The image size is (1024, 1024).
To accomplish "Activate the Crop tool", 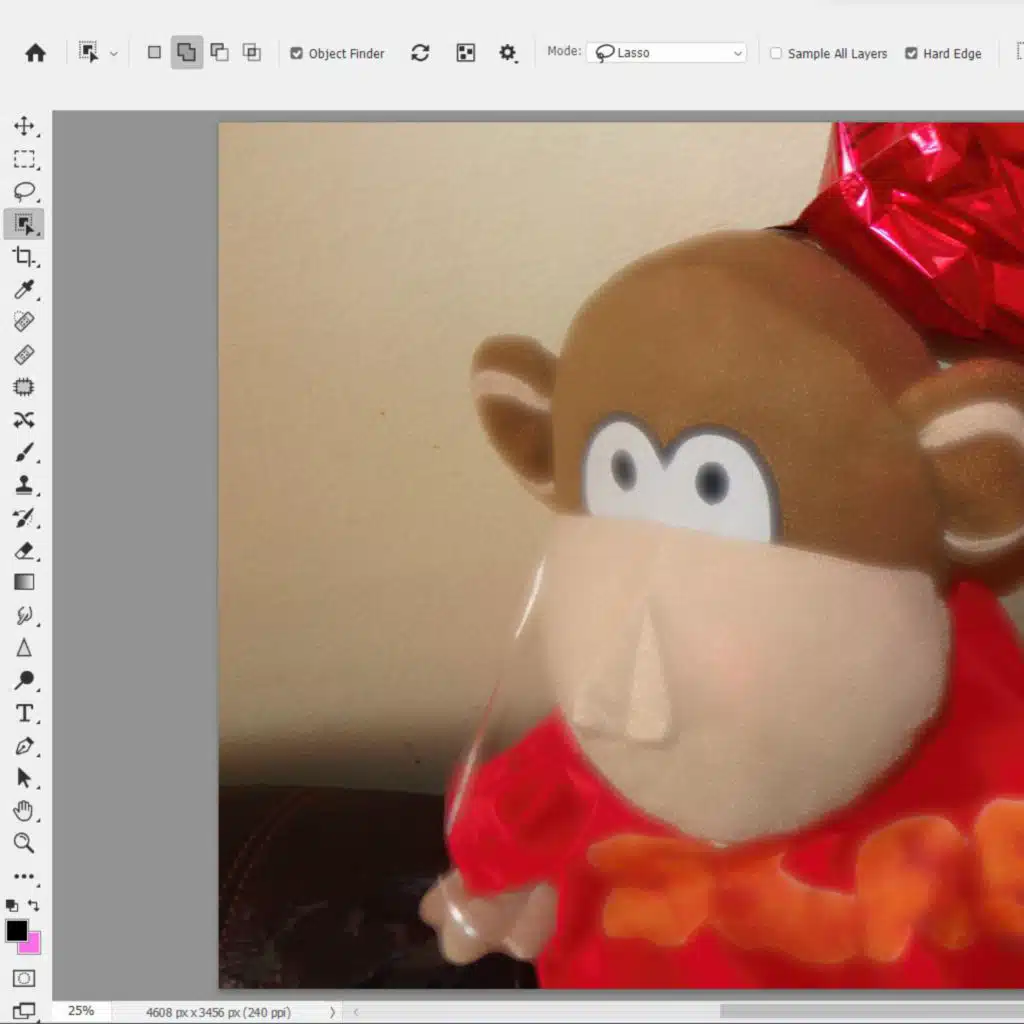I will tap(24, 257).
